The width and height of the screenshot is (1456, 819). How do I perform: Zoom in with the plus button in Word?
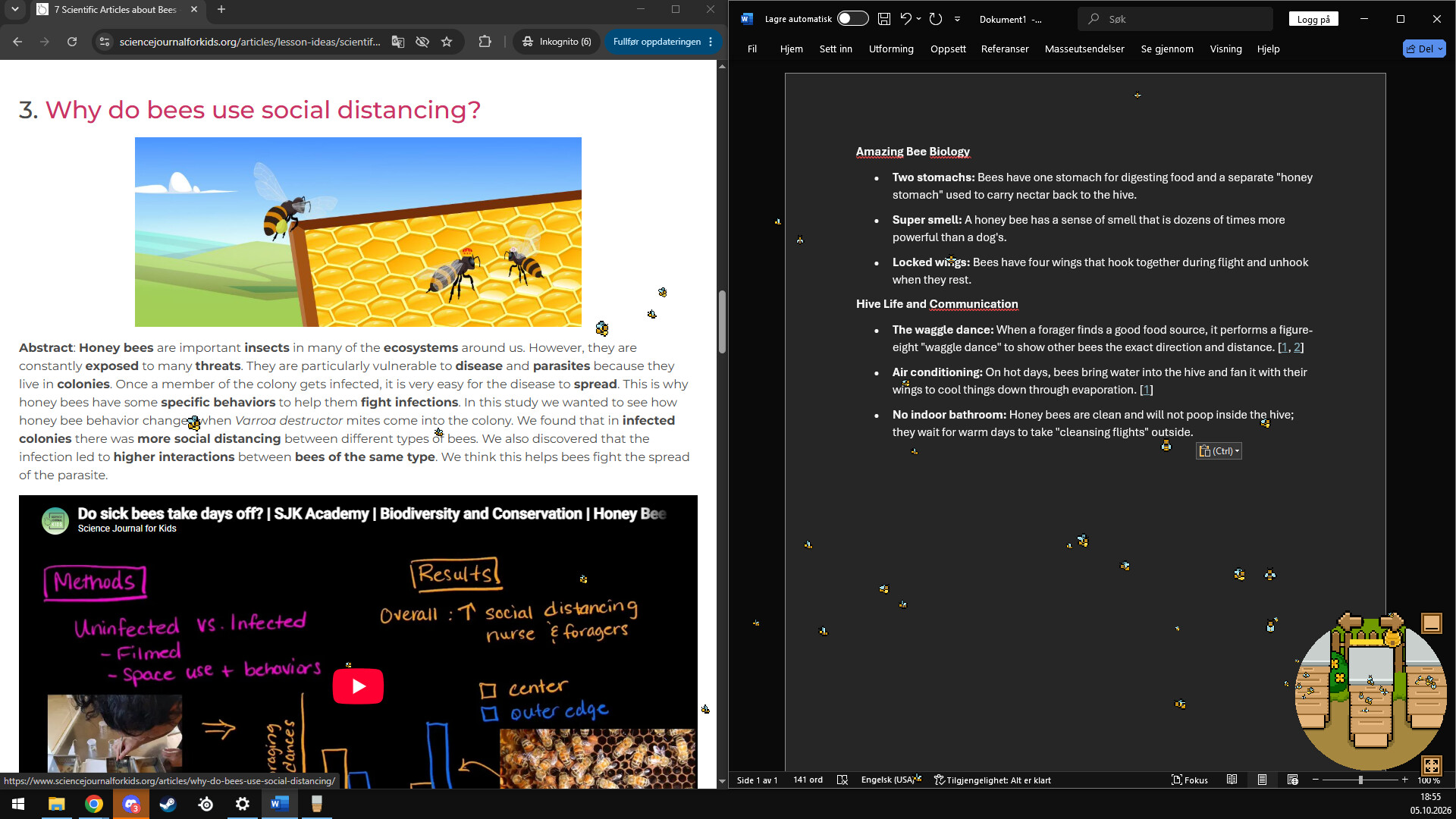click(1405, 780)
